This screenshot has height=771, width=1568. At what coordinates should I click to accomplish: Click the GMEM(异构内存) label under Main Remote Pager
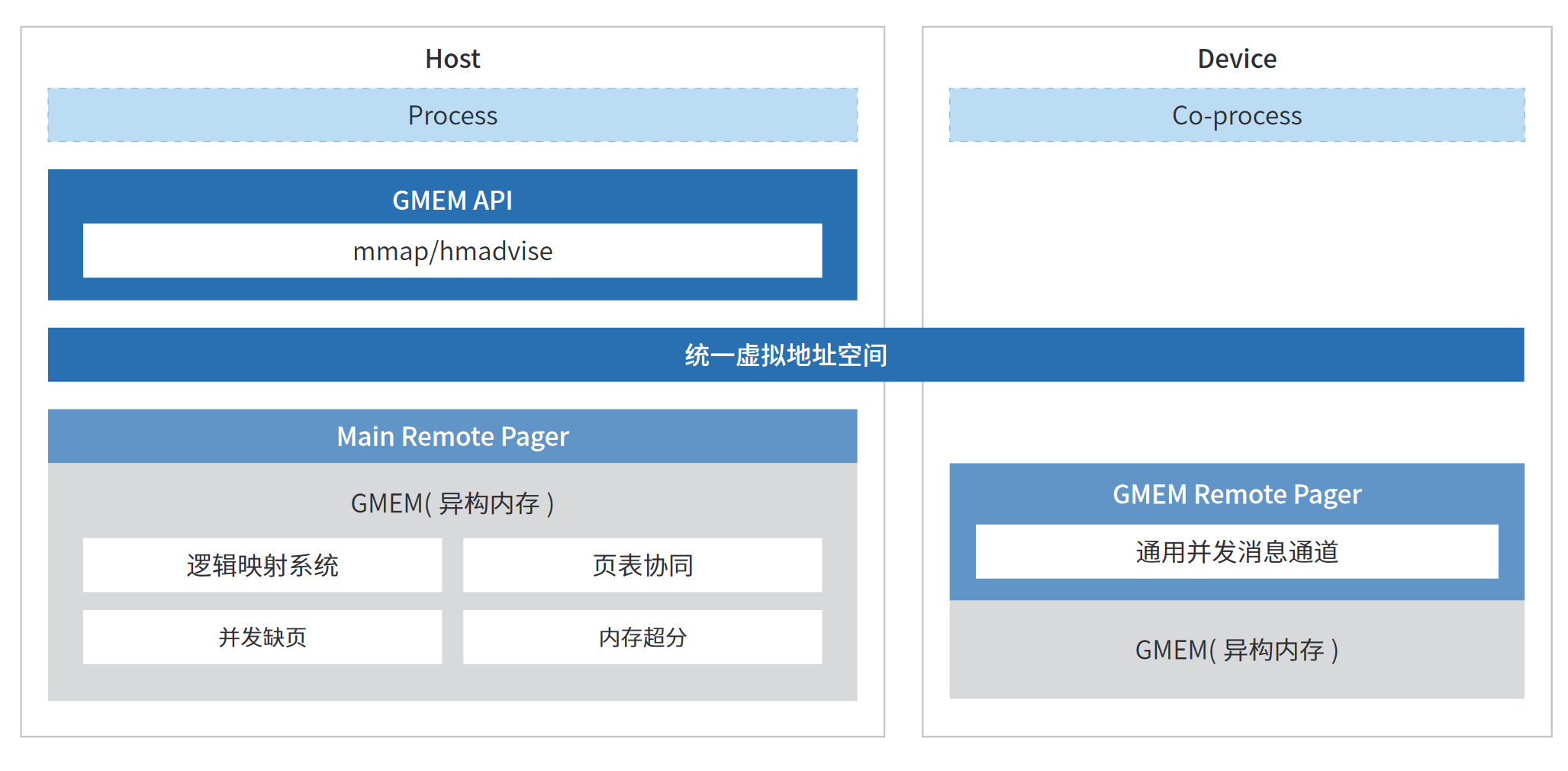[453, 503]
